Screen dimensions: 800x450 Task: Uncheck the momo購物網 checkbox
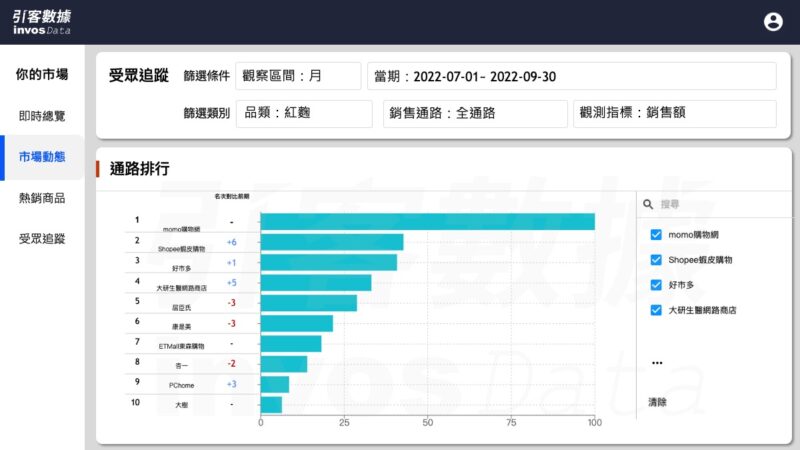pos(656,235)
